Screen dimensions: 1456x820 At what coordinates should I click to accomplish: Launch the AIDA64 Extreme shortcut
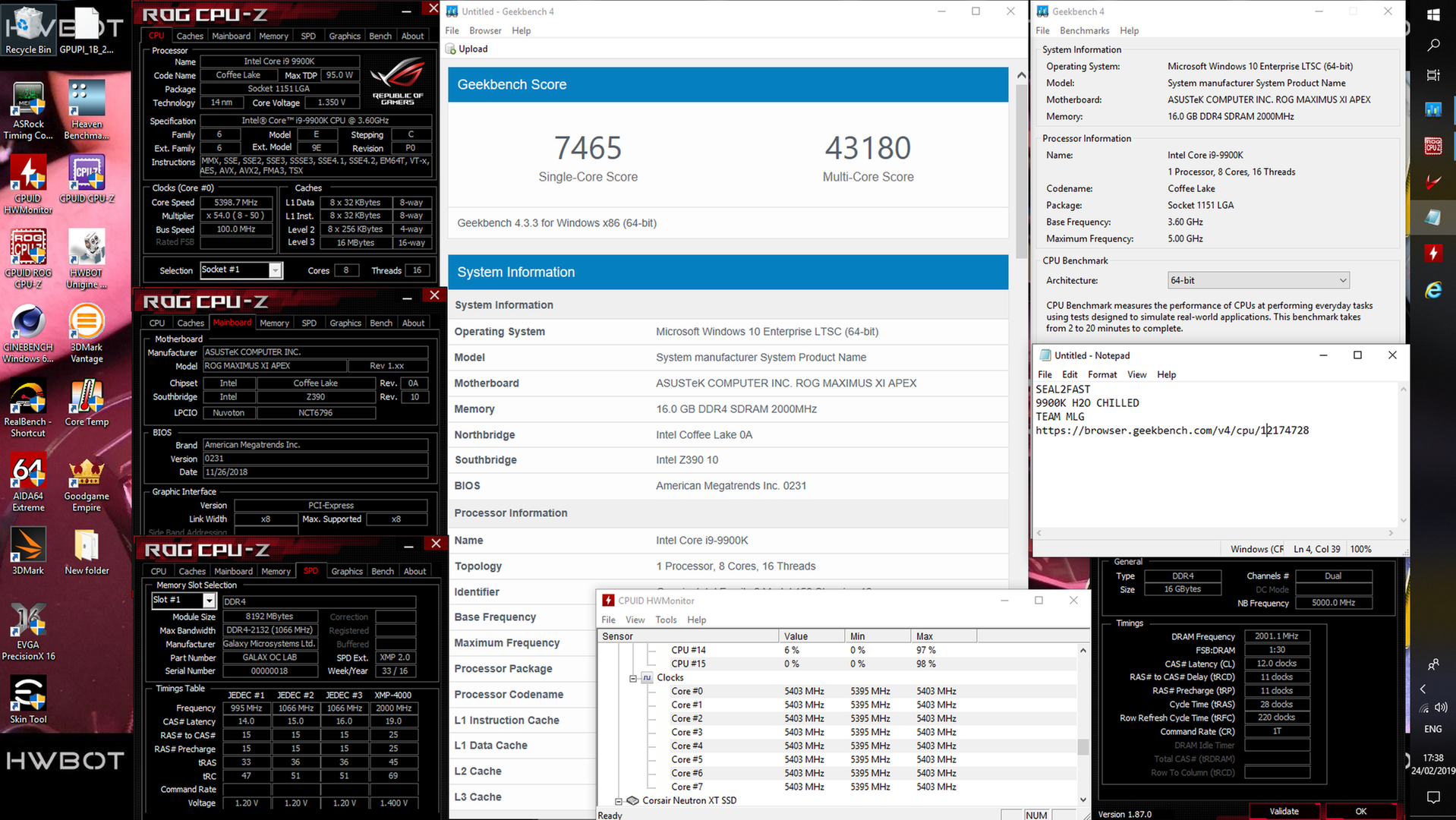click(x=28, y=483)
